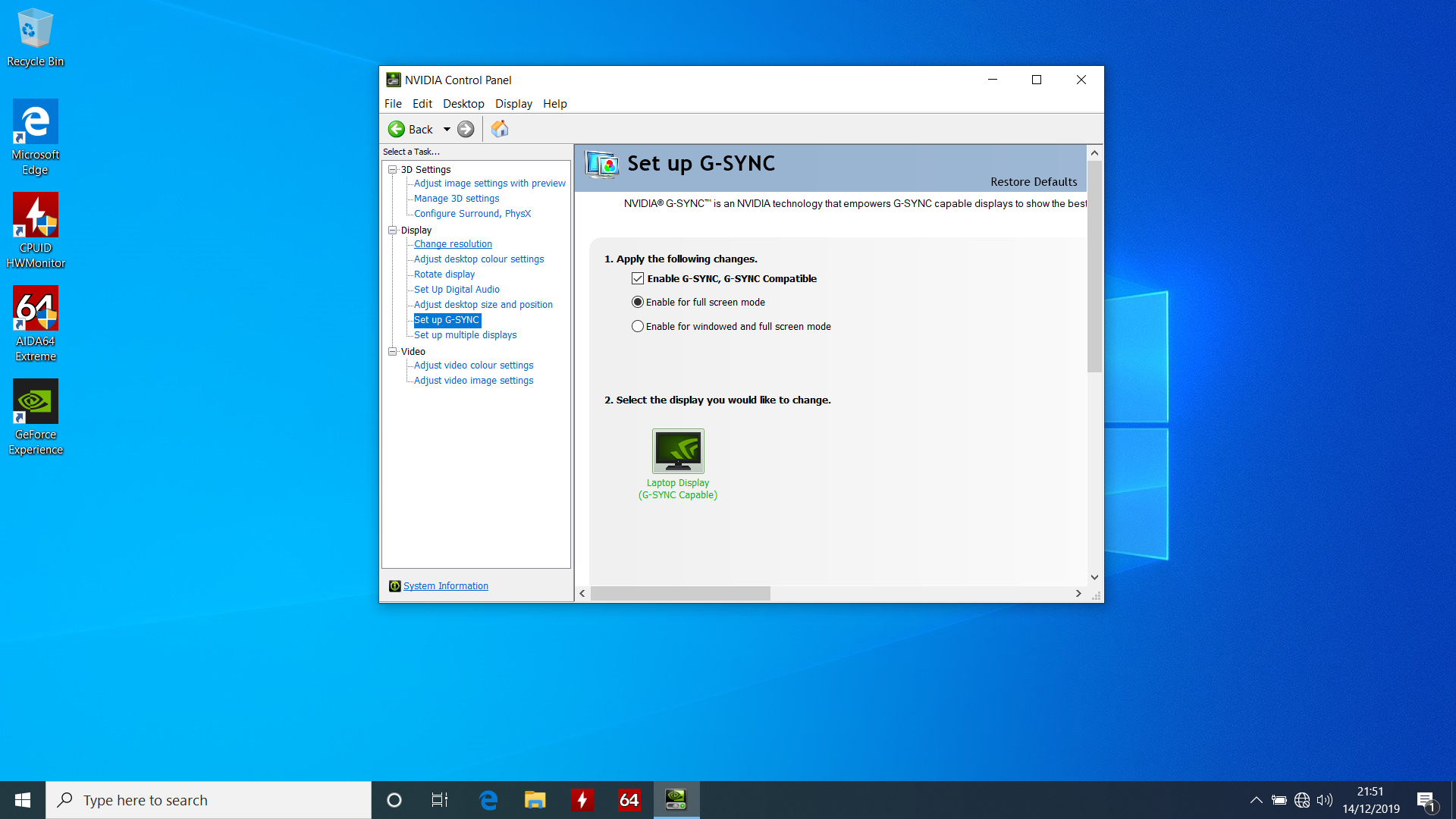
Task: Click the network globe tray icon
Action: (x=1302, y=800)
